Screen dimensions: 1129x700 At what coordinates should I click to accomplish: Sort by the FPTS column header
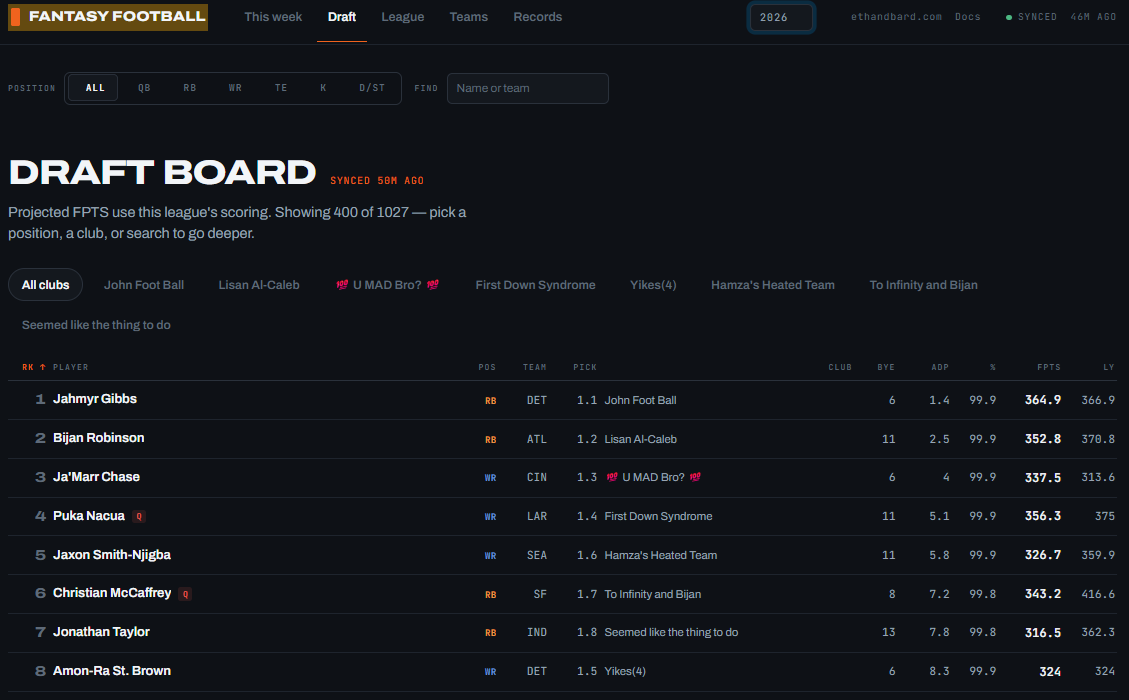coord(1048,367)
